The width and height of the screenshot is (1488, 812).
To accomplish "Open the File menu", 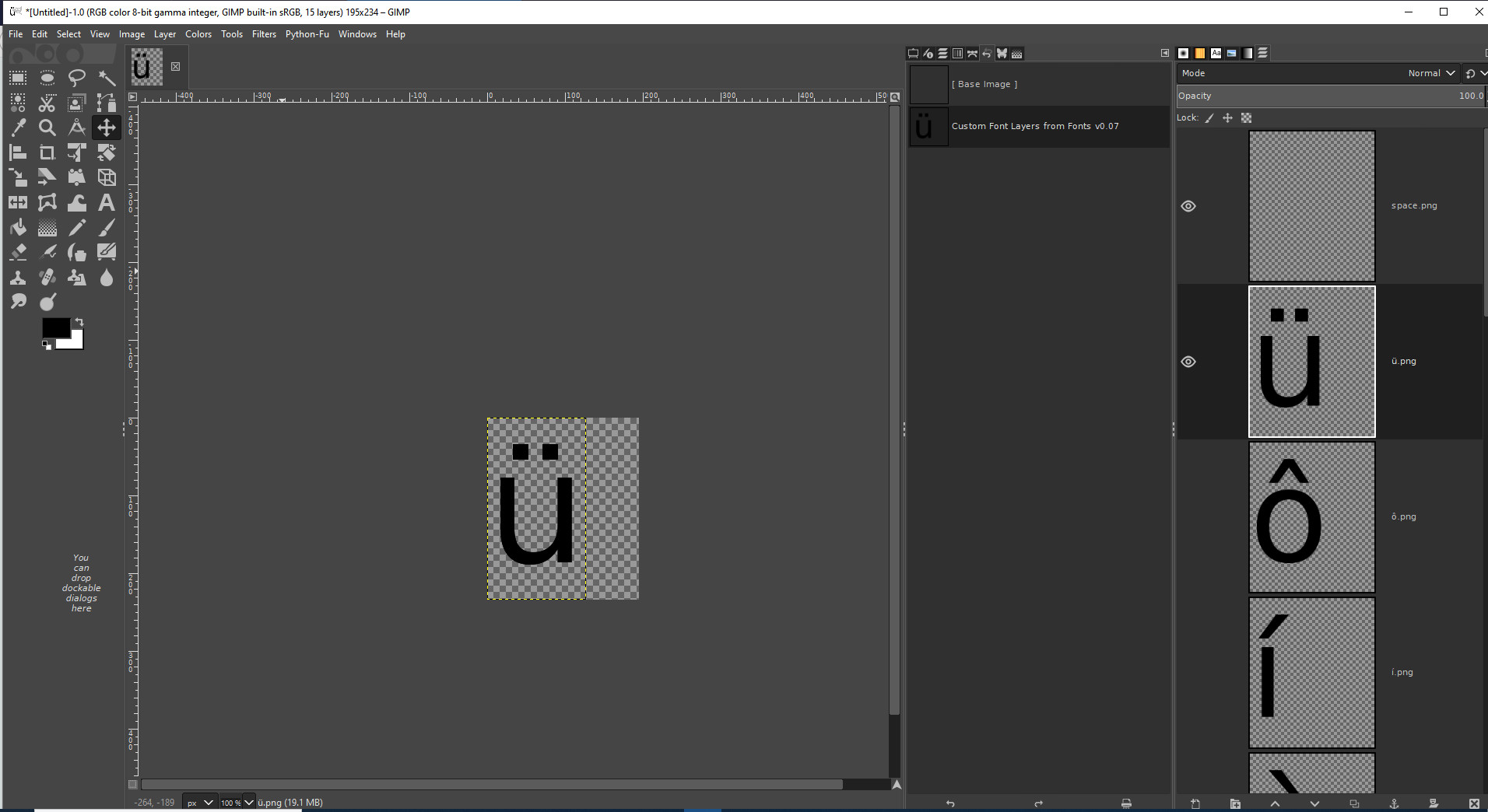I will click(x=16, y=34).
